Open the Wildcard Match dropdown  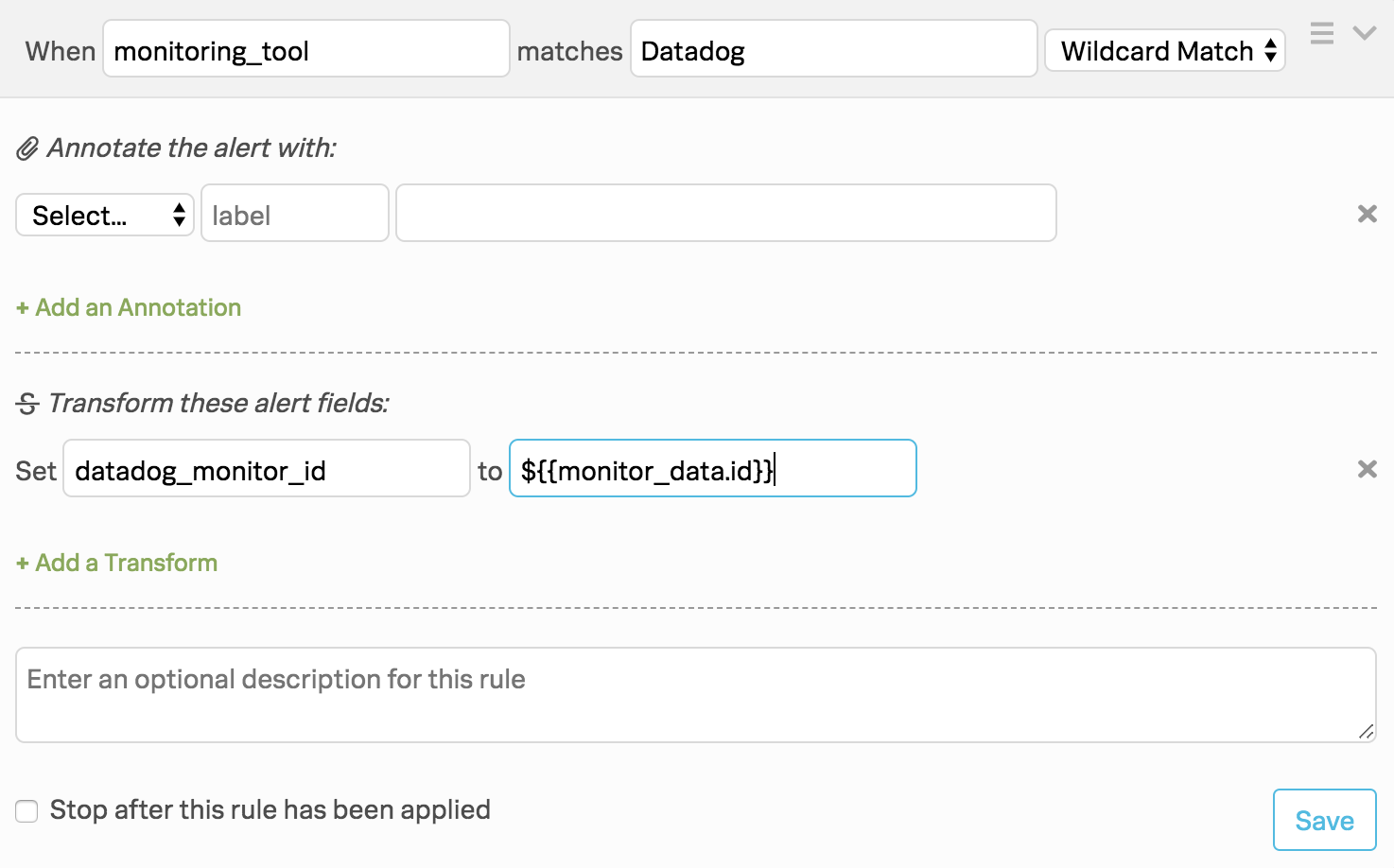coord(1164,50)
